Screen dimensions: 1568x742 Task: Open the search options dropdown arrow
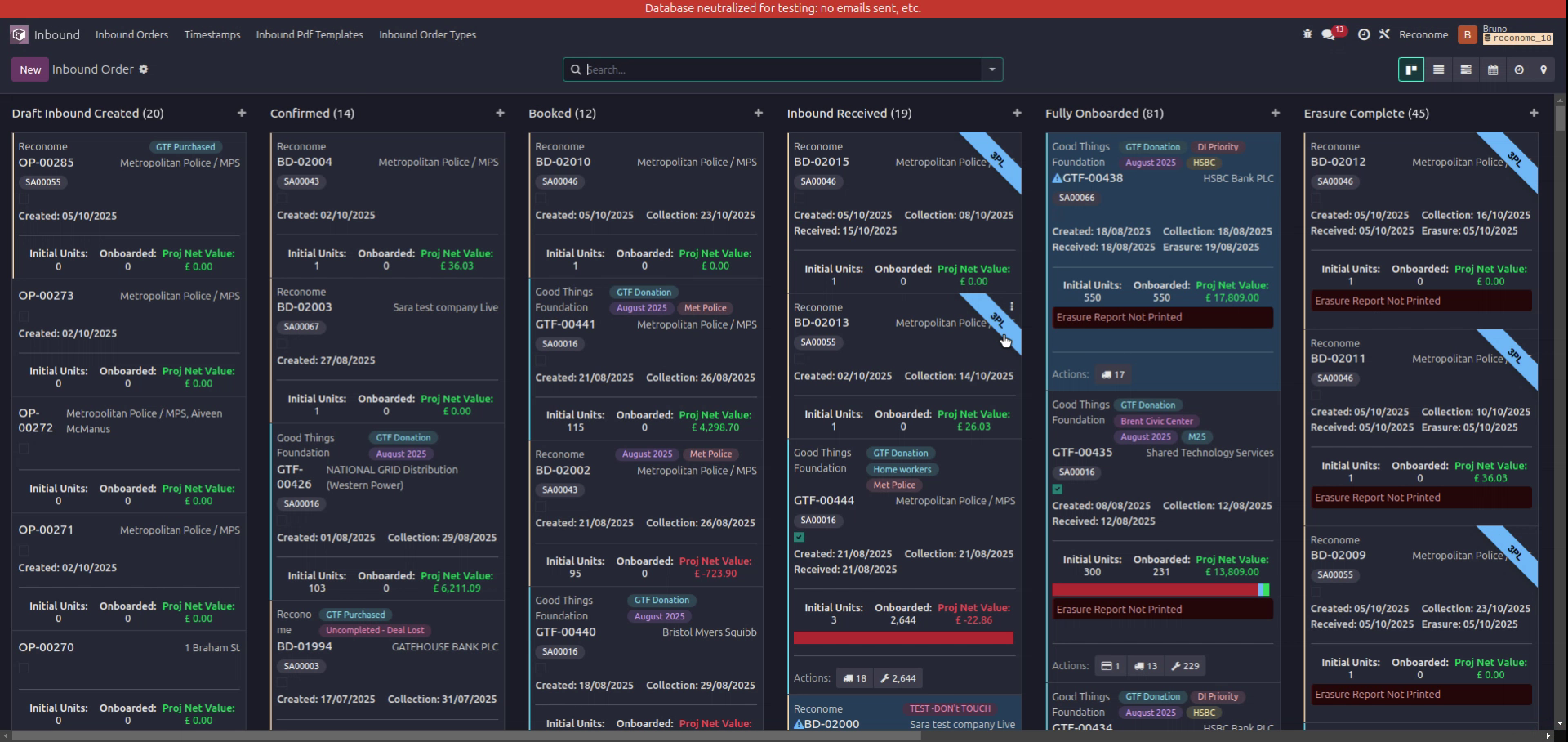(991, 69)
